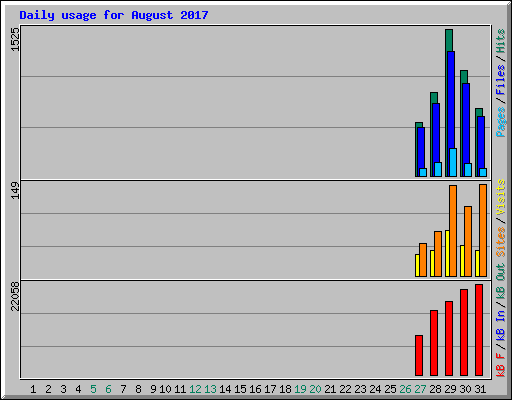
Task: Click the 'Visits' legend label
Action: tap(501, 197)
